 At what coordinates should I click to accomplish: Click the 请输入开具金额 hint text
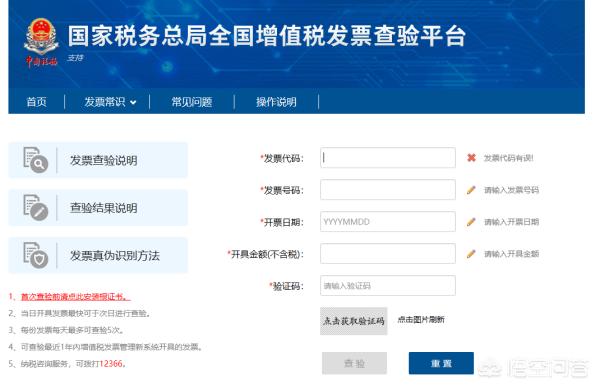point(511,254)
